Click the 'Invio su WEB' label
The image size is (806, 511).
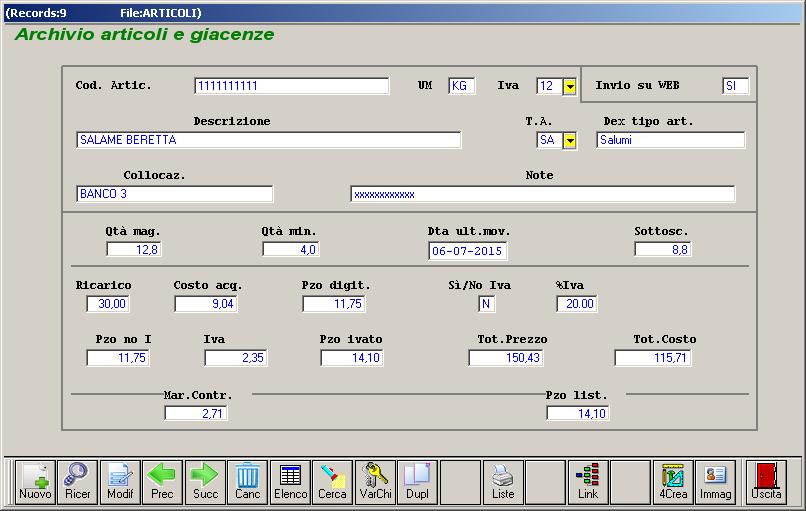click(637, 85)
